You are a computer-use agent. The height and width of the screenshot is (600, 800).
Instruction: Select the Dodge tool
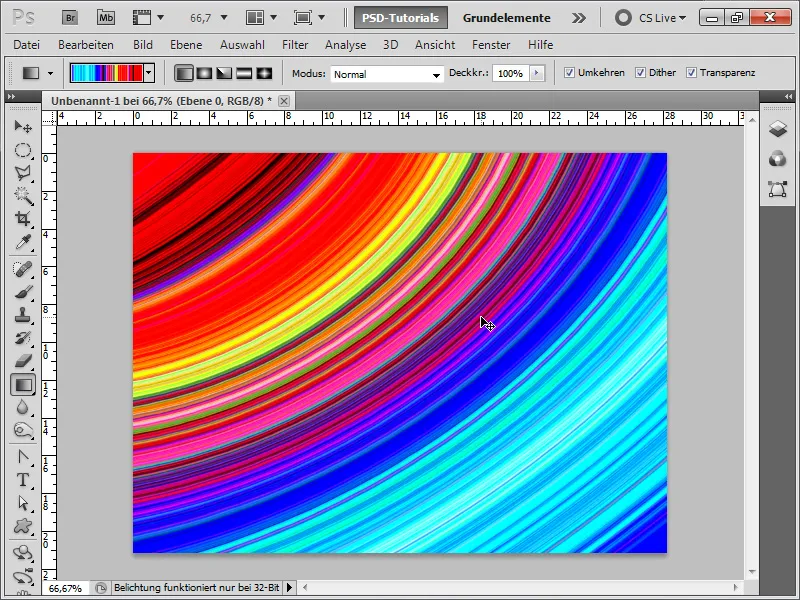point(22,431)
